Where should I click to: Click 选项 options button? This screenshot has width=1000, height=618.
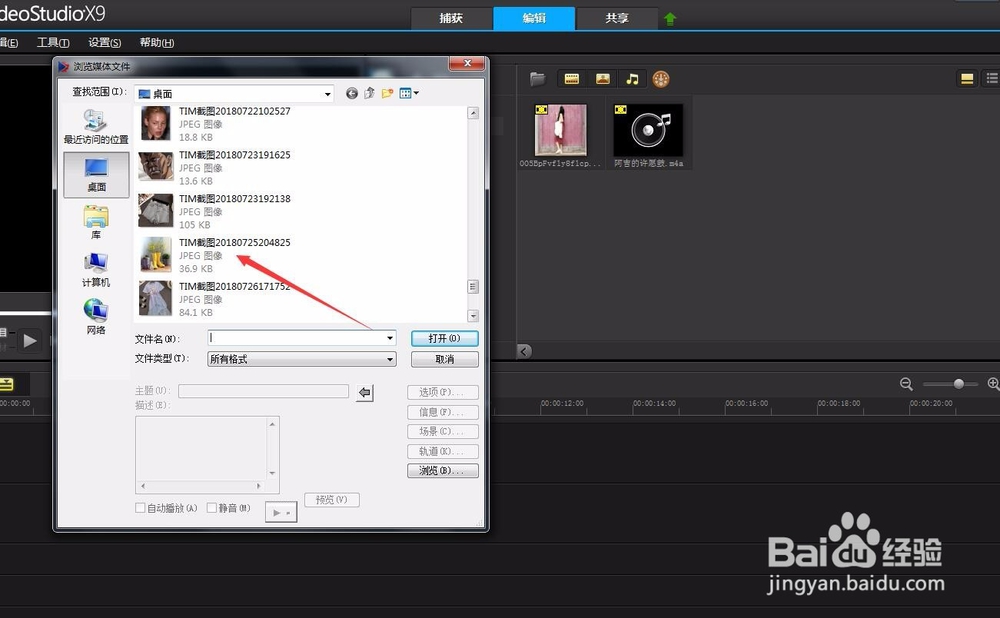point(443,392)
